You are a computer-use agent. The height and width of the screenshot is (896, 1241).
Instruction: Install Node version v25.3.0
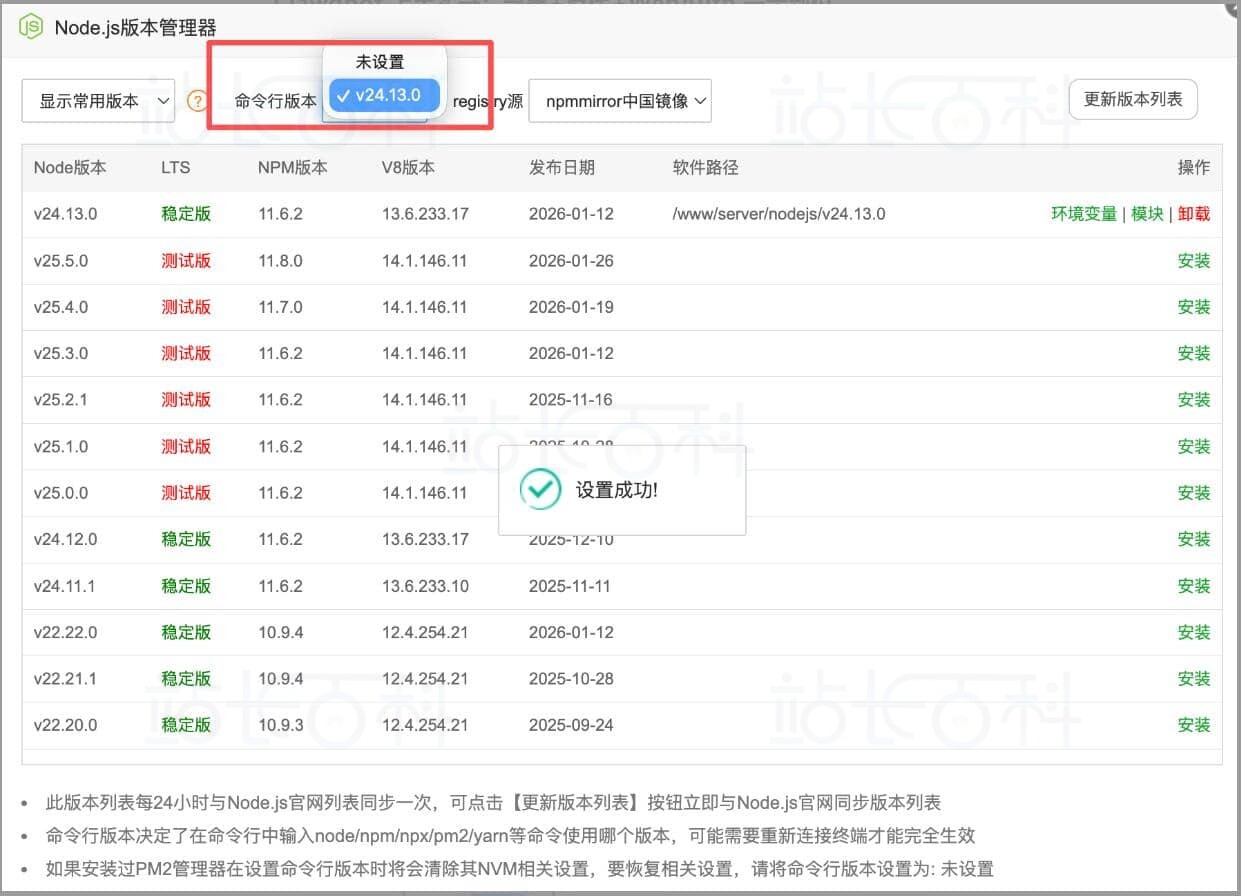(x=1194, y=353)
